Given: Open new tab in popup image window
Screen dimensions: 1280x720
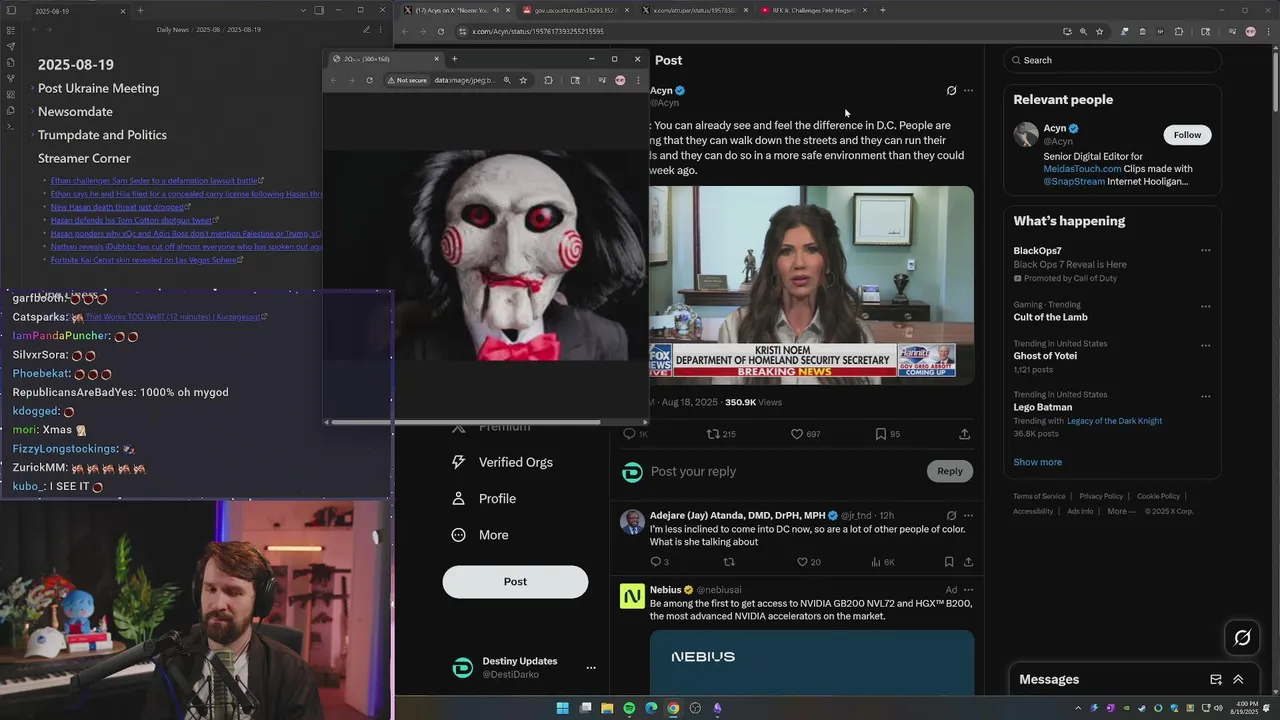Looking at the screenshot, I should (454, 59).
